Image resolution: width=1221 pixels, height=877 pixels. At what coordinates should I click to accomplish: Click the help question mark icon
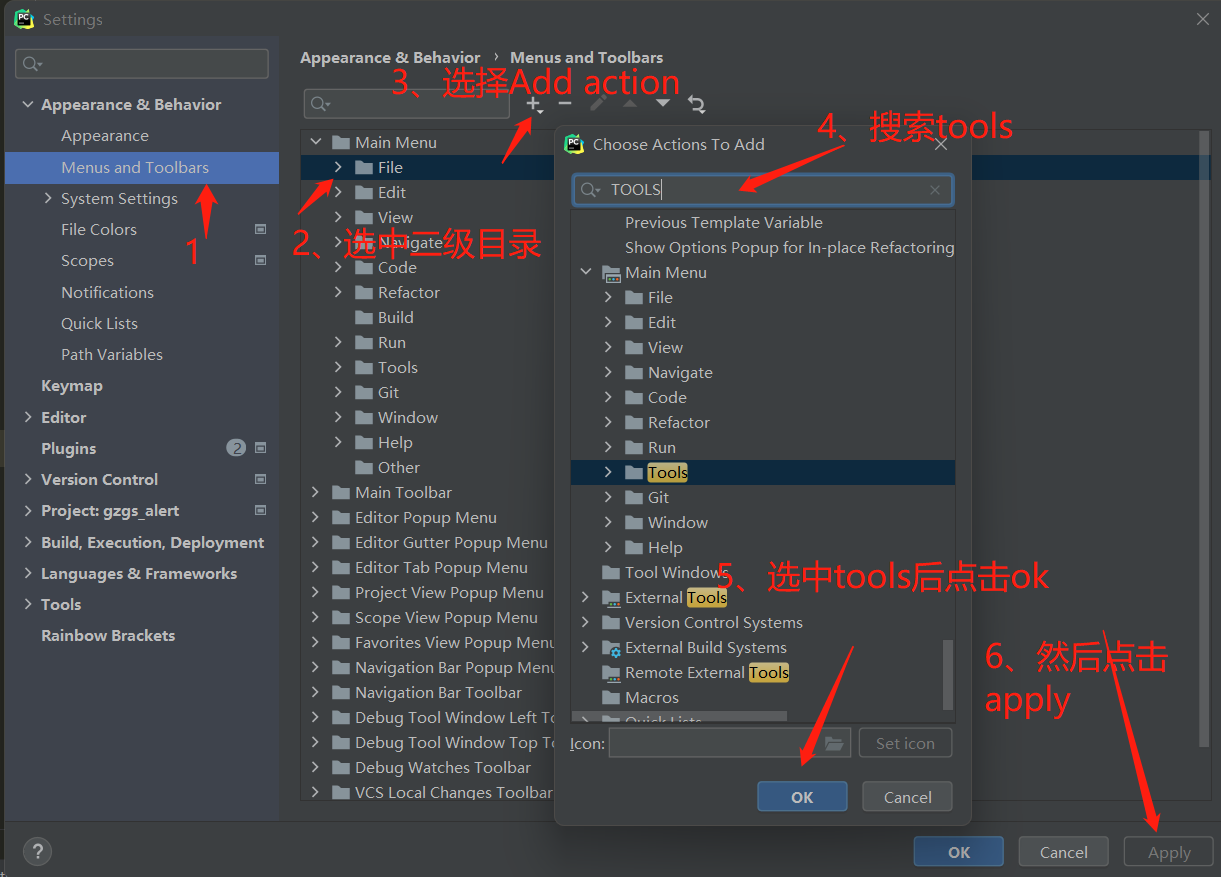37,851
